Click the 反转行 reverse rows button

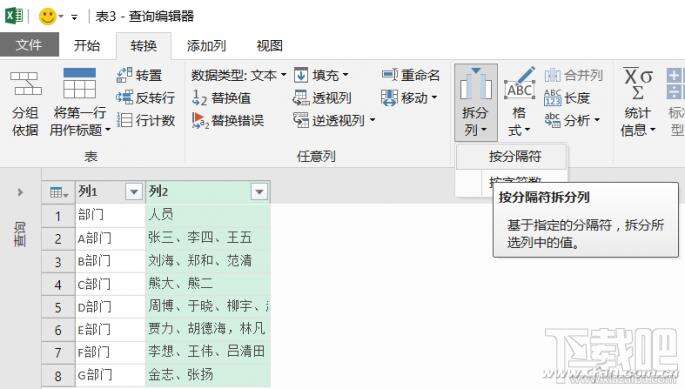pos(146,97)
